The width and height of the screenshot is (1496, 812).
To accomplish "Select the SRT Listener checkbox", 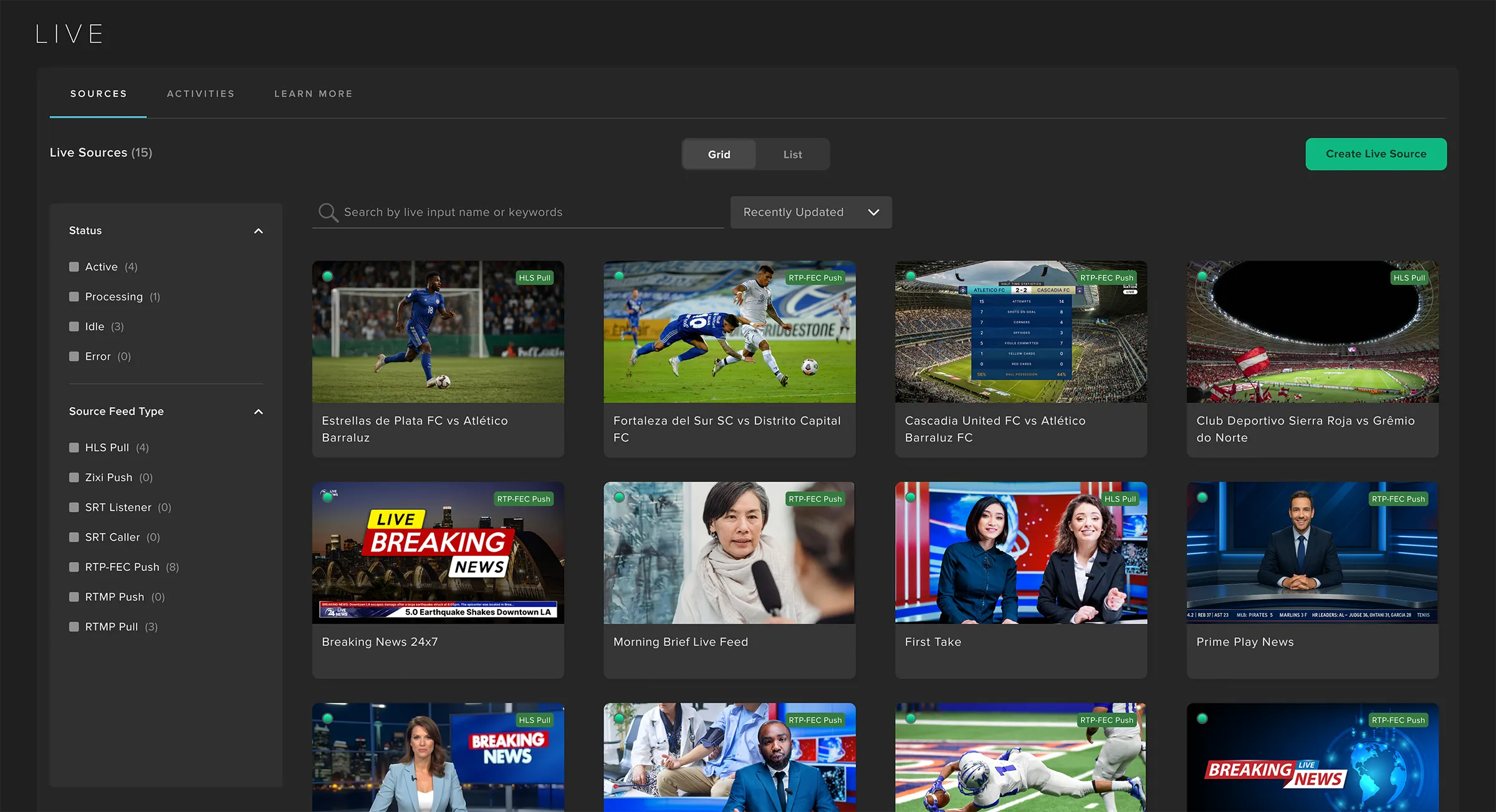I will (x=74, y=507).
